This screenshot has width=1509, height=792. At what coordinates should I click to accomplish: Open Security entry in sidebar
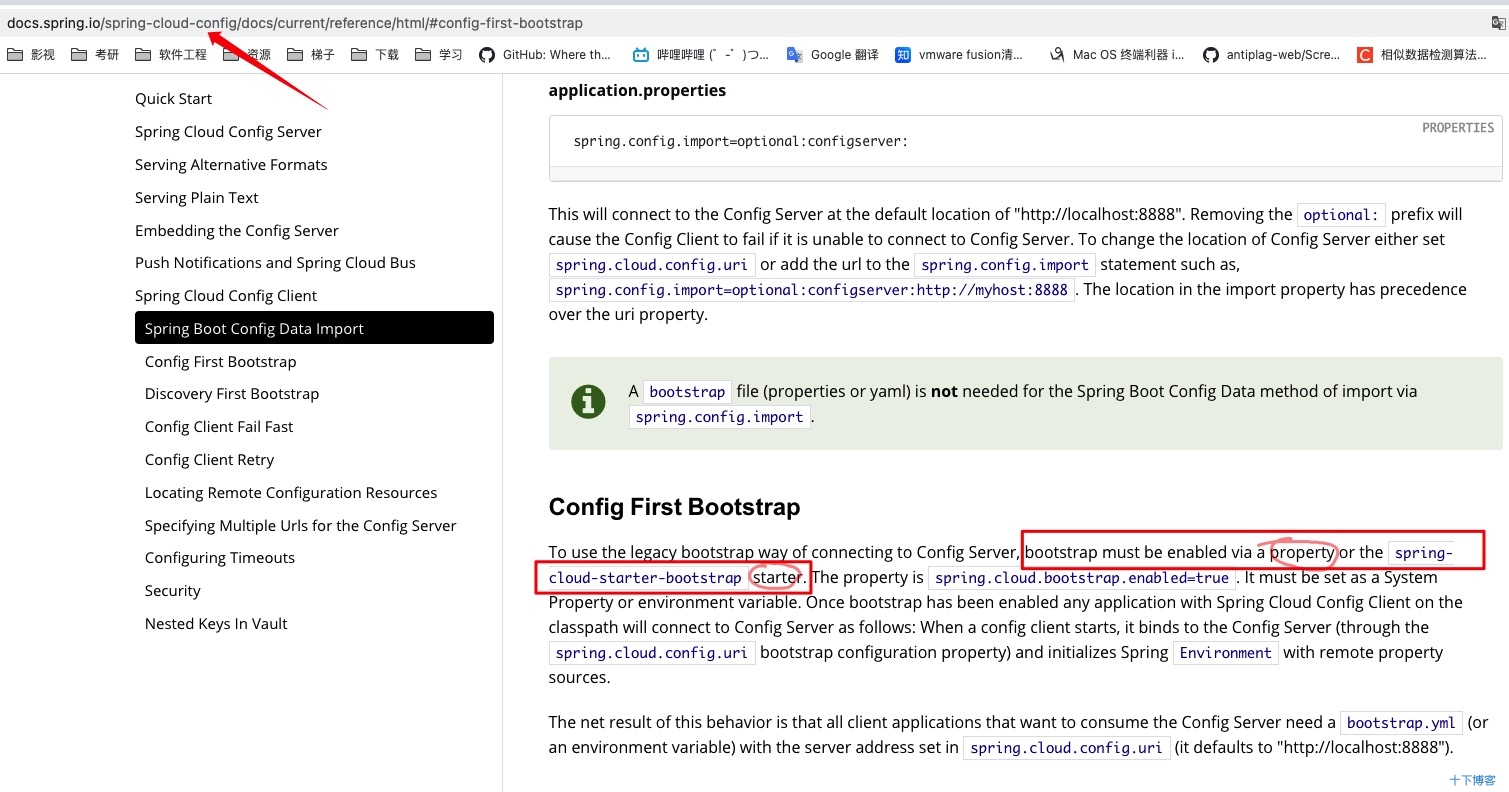[x=172, y=590]
